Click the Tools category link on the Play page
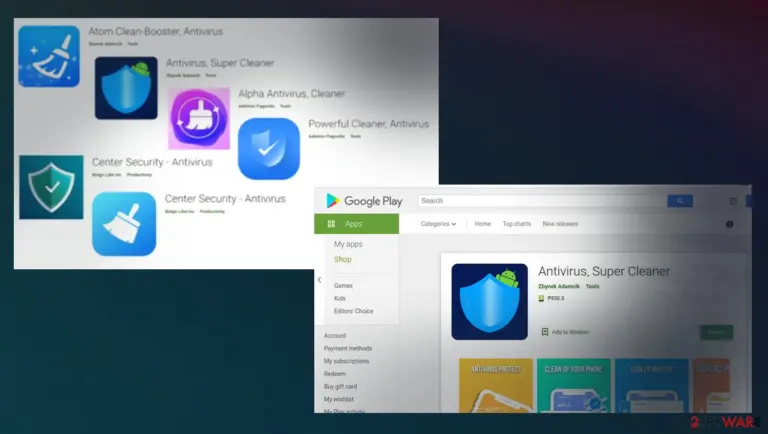This screenshot has width=768, height=434. point(593,286)
